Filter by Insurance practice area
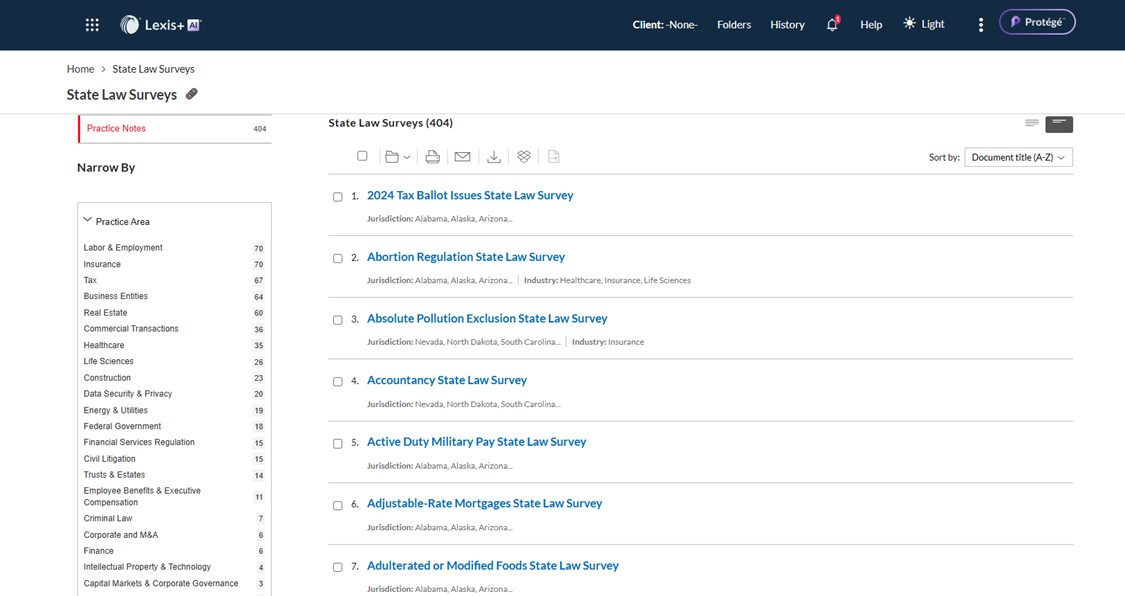This screenshot has width=1125, height=596. (x=102, y=264)
